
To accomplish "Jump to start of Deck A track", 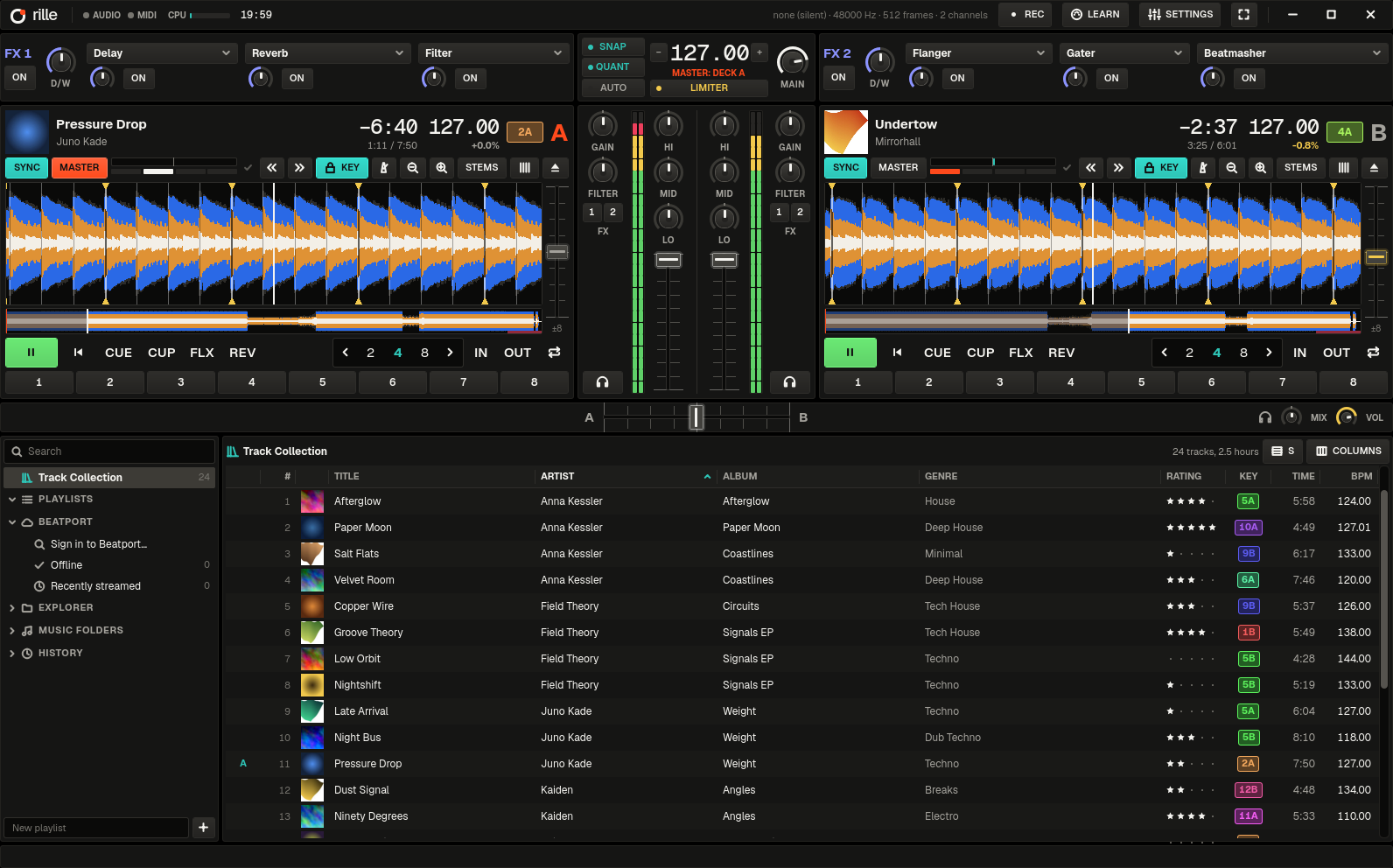I will click(78, 353).
